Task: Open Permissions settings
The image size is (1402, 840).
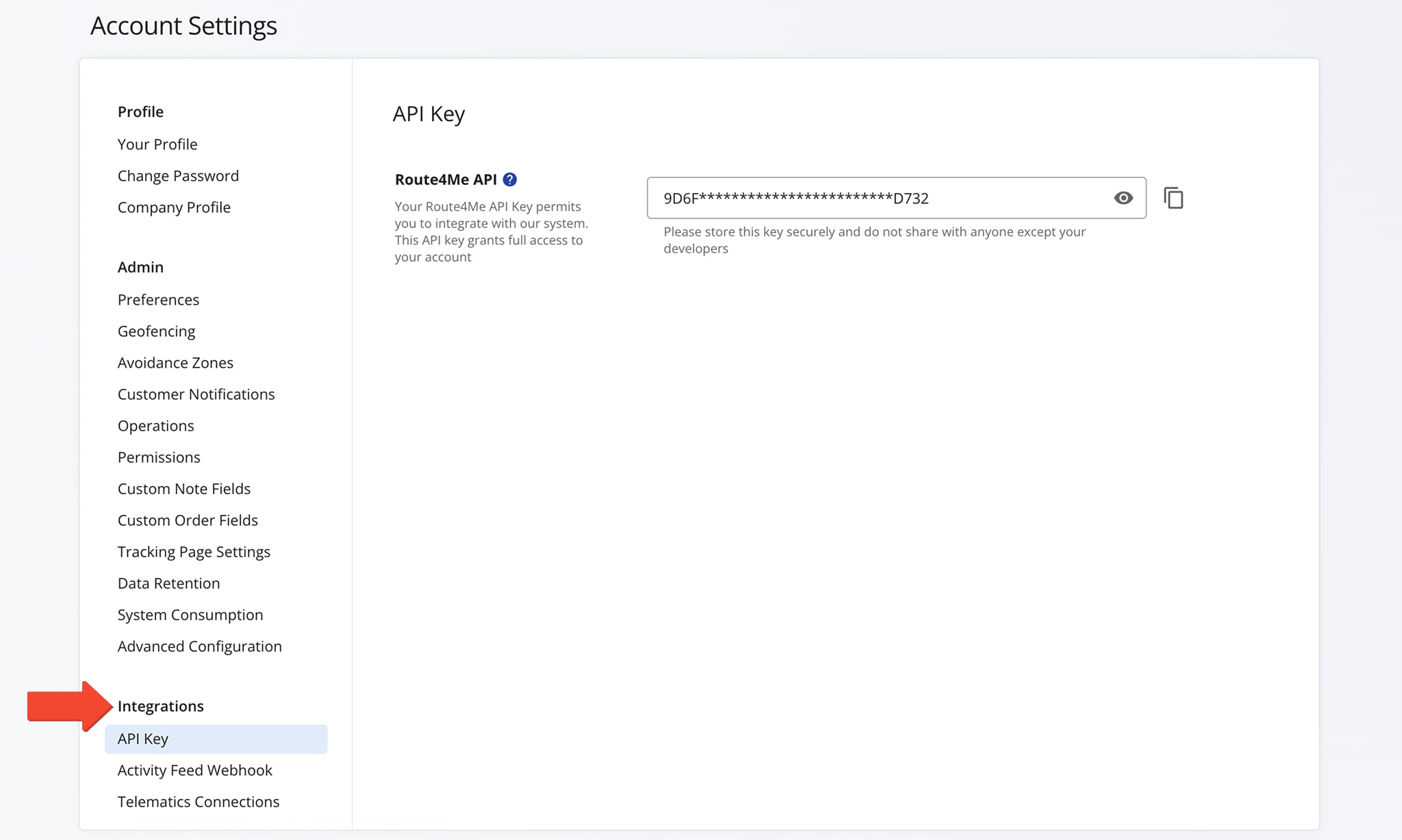Action: 159,457
